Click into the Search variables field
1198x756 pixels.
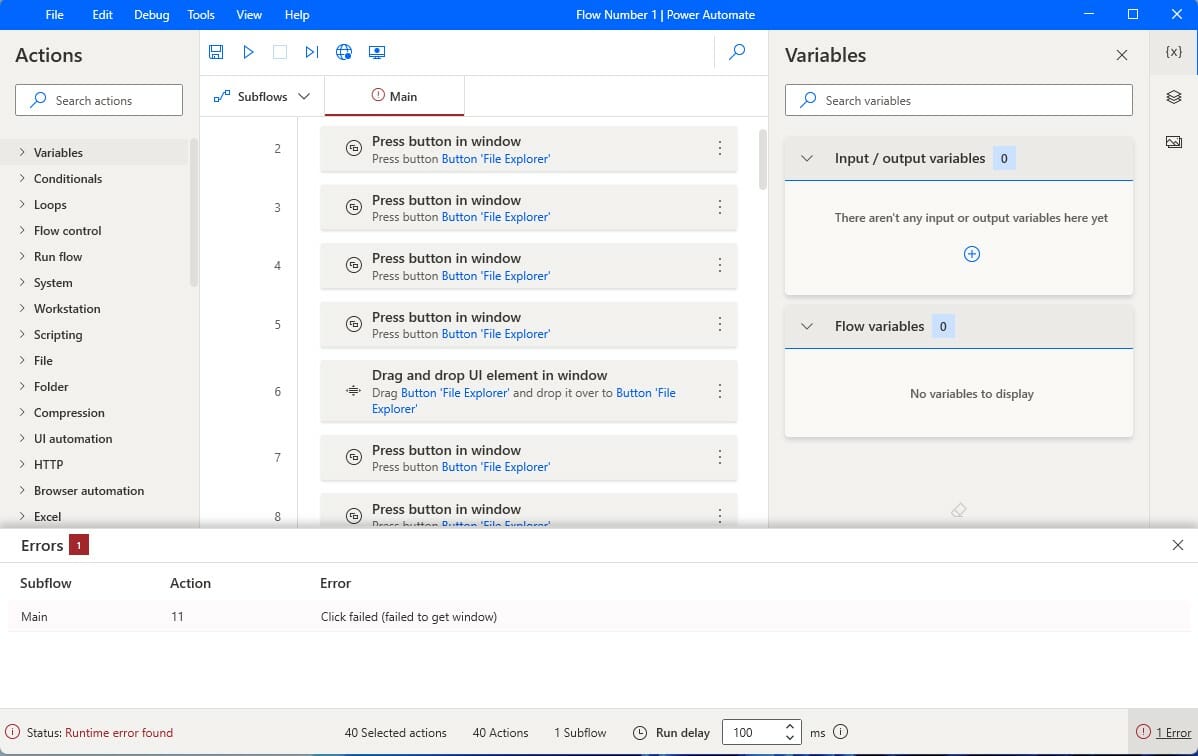pos(959,100)
